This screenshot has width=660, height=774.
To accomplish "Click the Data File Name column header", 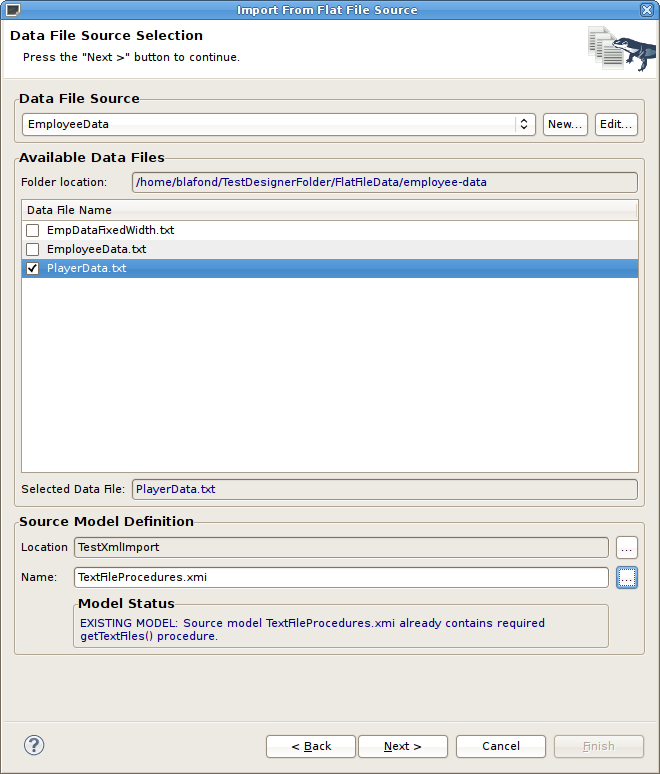I will coord(329,210).
